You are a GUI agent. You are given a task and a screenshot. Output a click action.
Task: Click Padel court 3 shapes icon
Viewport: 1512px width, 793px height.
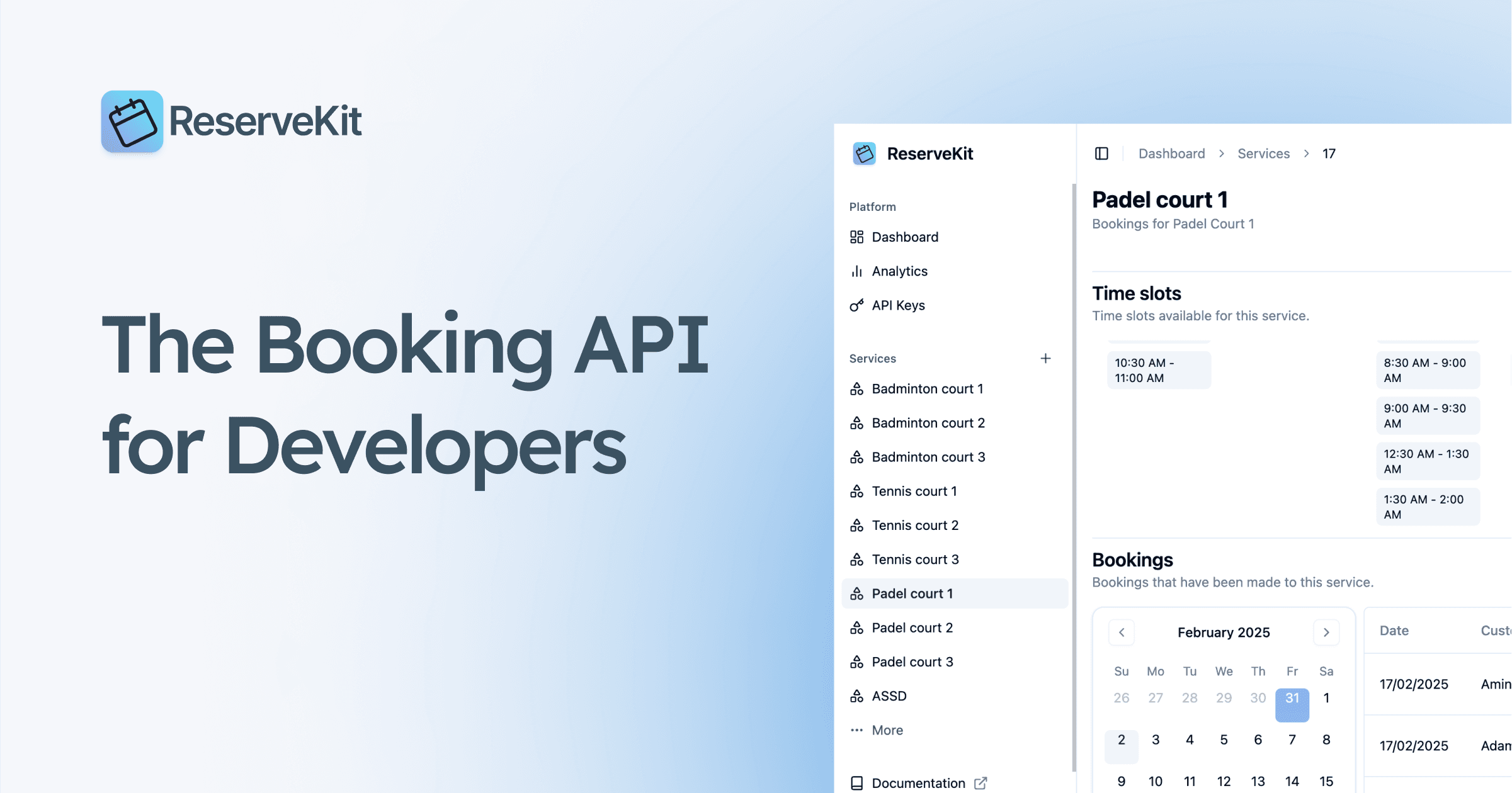pyautogui.click(x=856, y=662)
